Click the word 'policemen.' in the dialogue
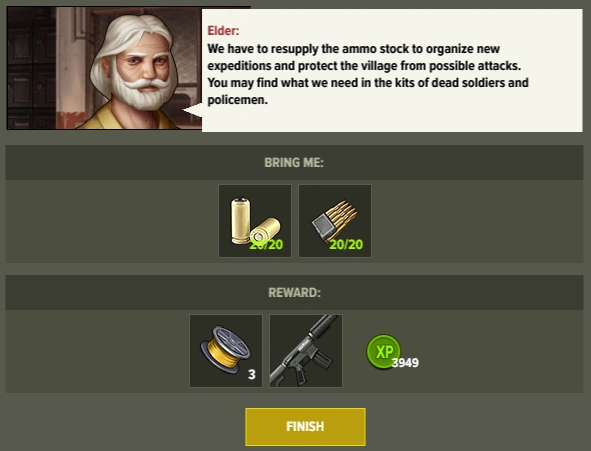 coord(237,100)
